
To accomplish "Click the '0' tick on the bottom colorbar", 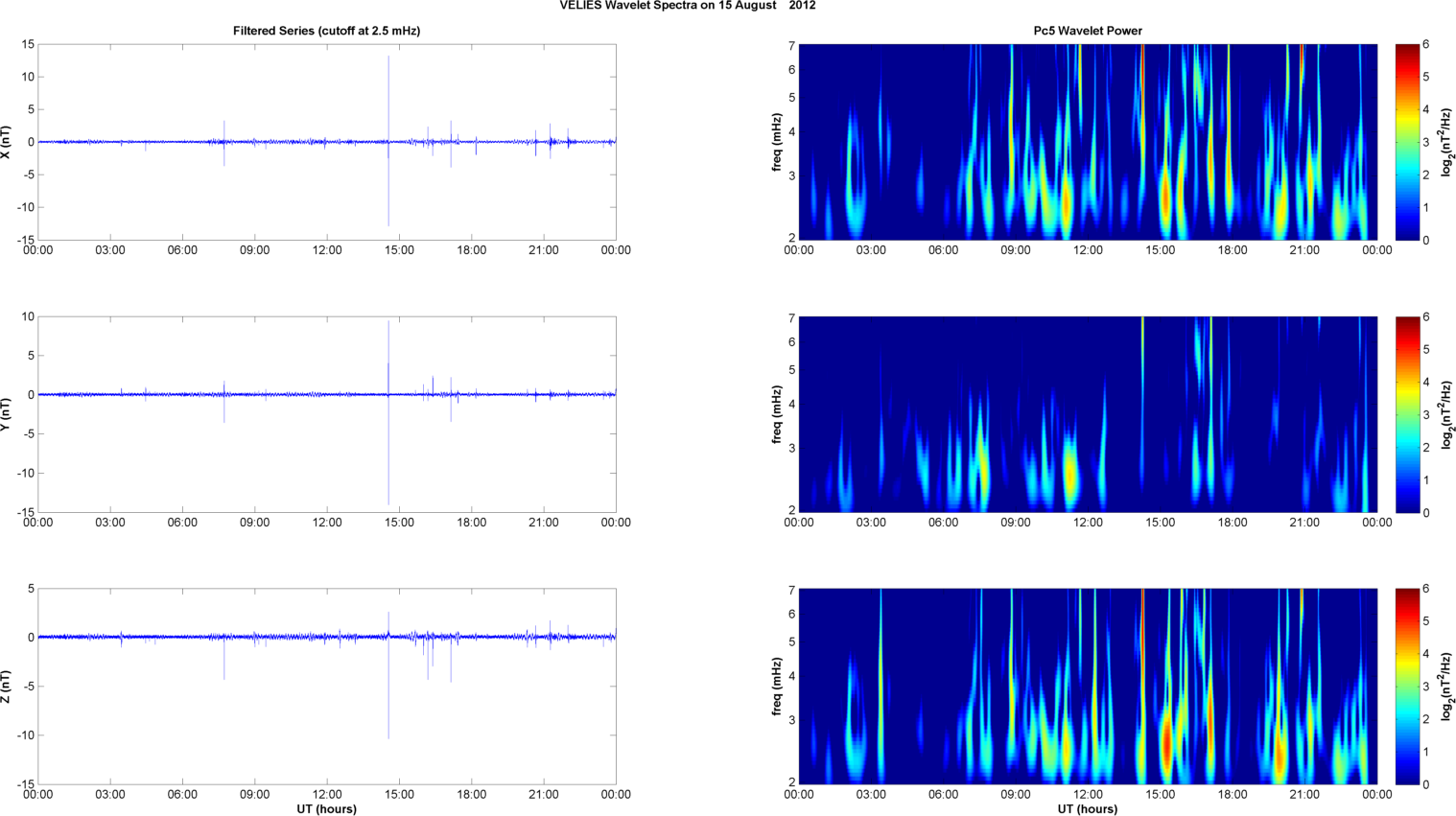I will point(1426,784).
